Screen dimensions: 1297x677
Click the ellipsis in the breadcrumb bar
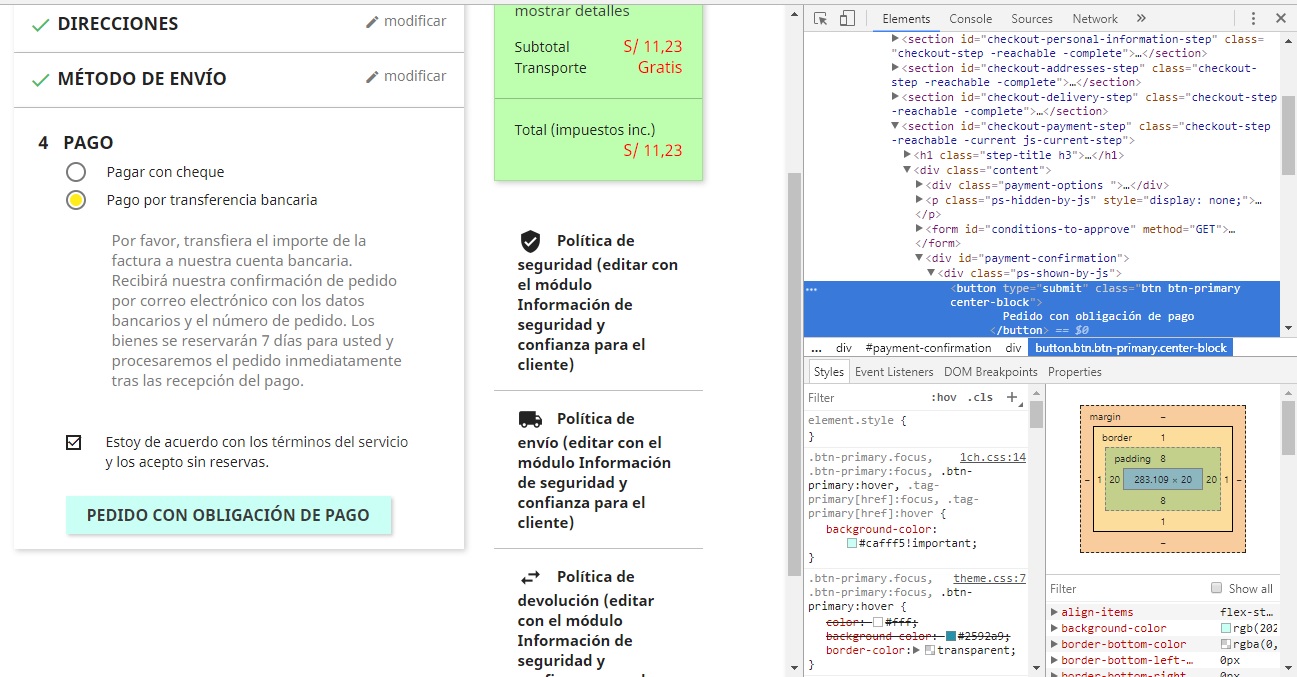coord(816,348)
